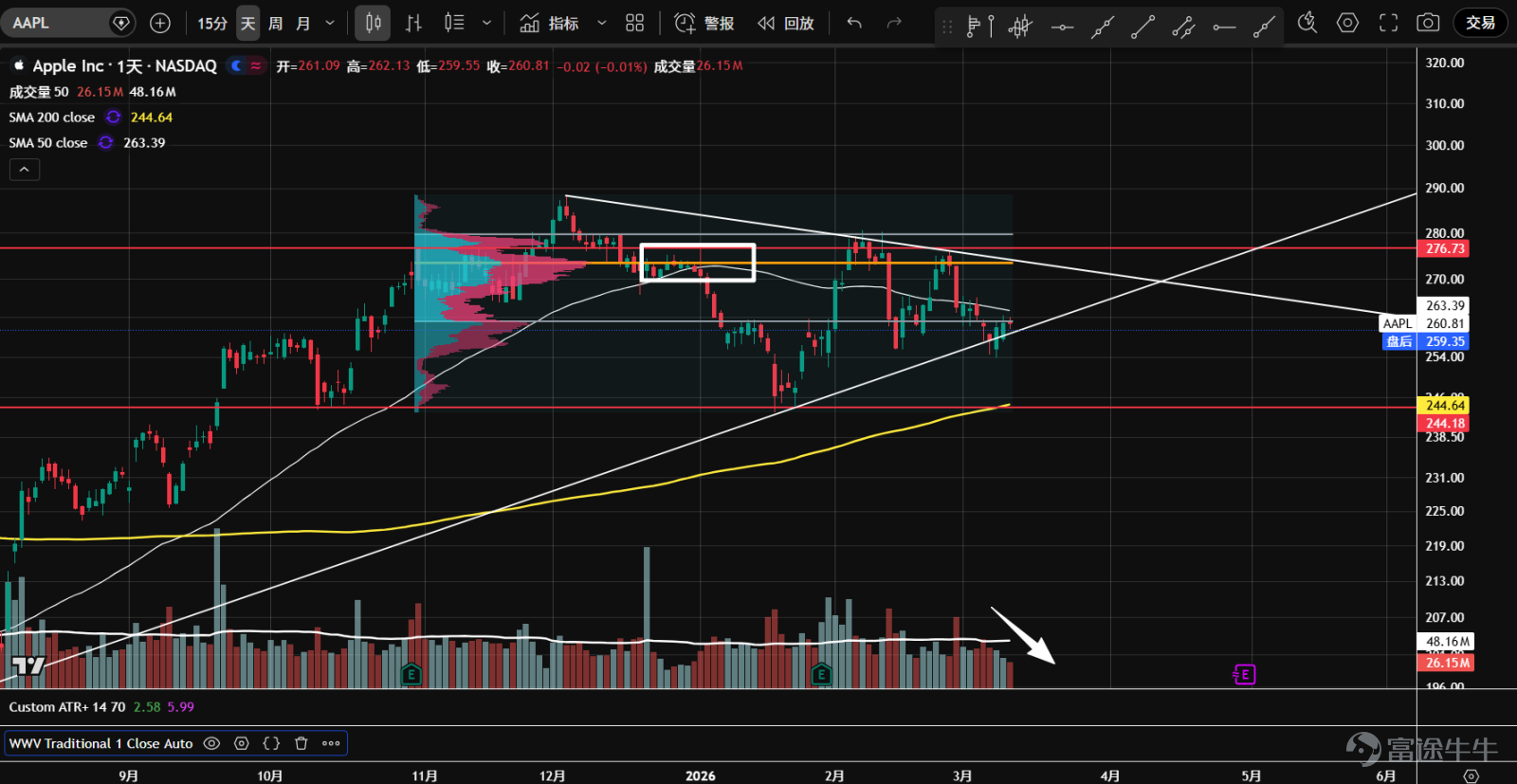This screenshot has width=1517, height=784.
Task: Open time axis settings gear icon
Action: (1471, 775)
